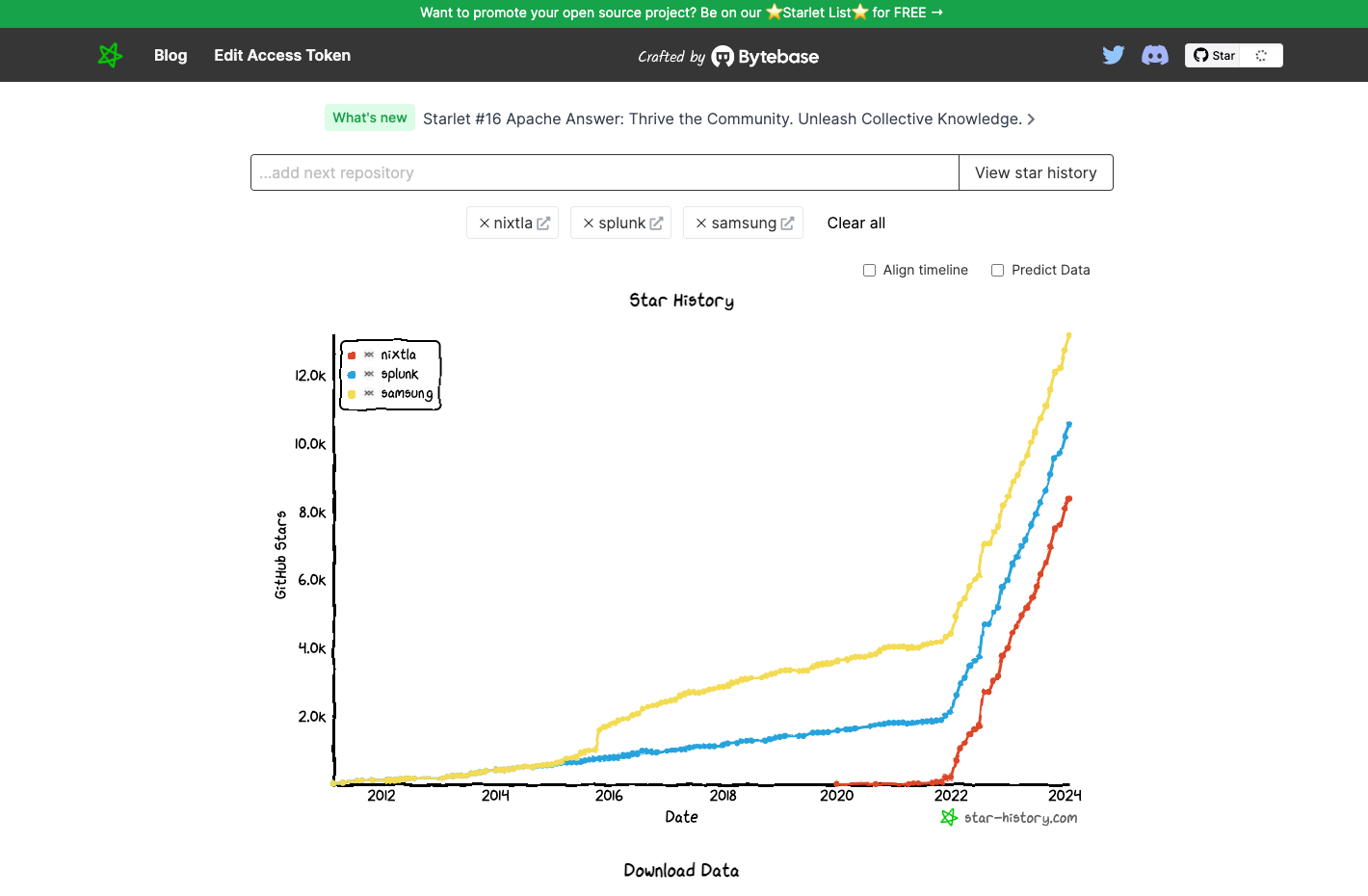
Task: Remove the splunk repository chip
Action: point(589,223)
